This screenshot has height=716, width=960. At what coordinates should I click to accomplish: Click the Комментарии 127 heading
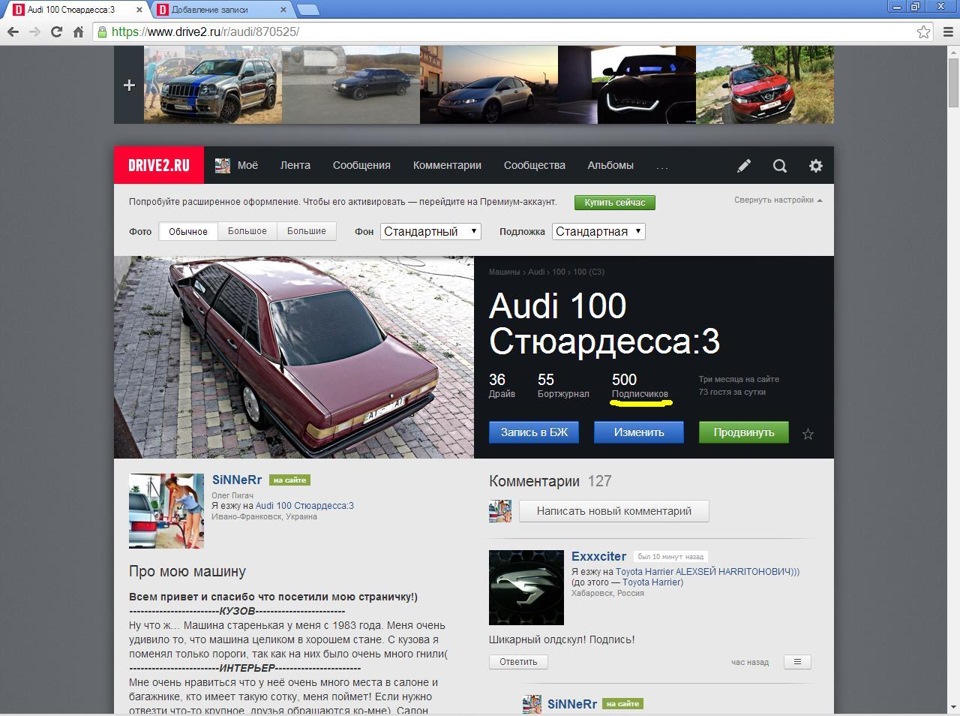550,481
